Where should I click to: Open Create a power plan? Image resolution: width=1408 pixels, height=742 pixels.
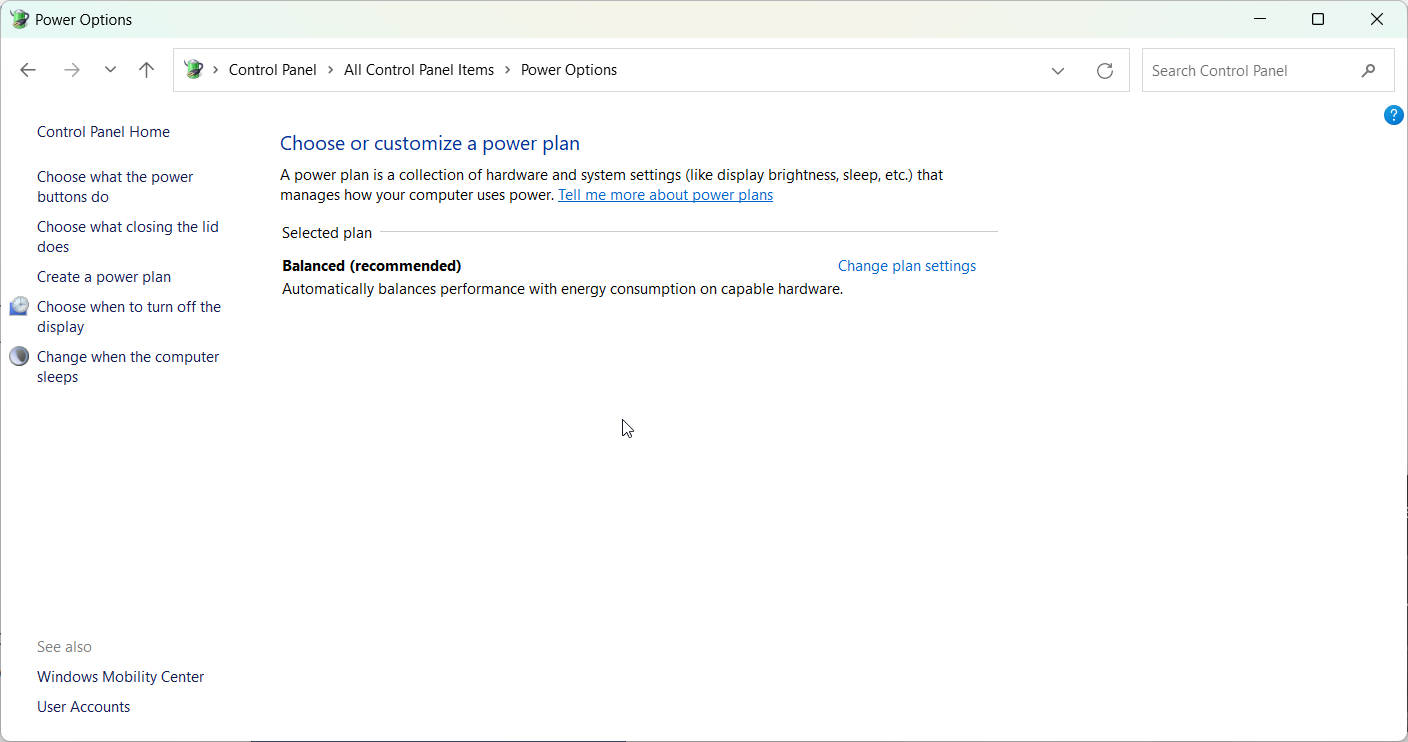point(104,277)
